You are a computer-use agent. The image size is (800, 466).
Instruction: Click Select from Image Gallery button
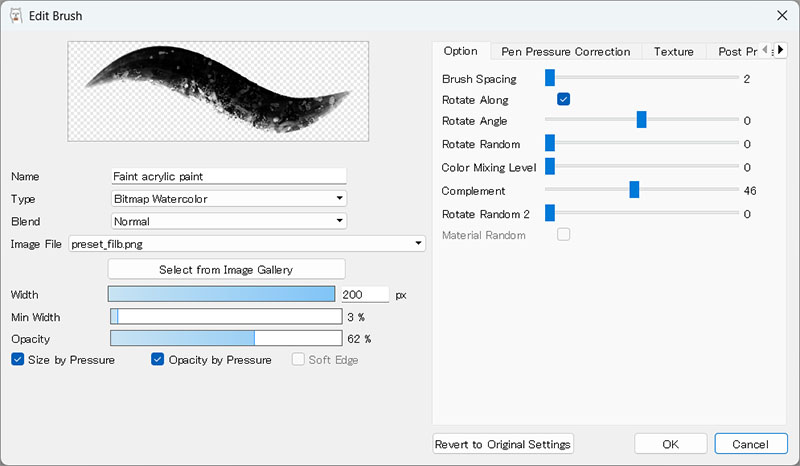click(226, 269)
